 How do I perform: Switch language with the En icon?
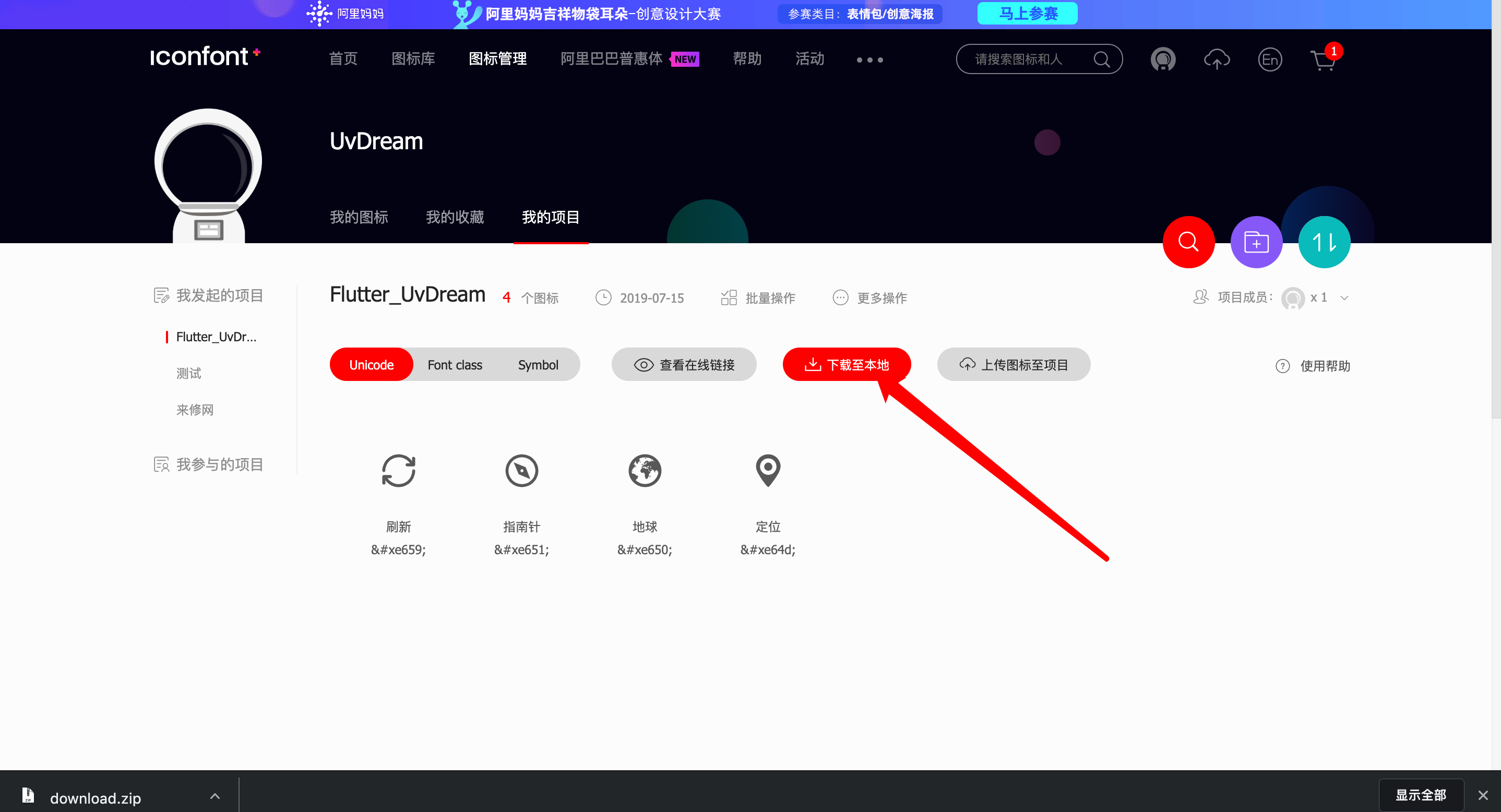point(1270,59)
